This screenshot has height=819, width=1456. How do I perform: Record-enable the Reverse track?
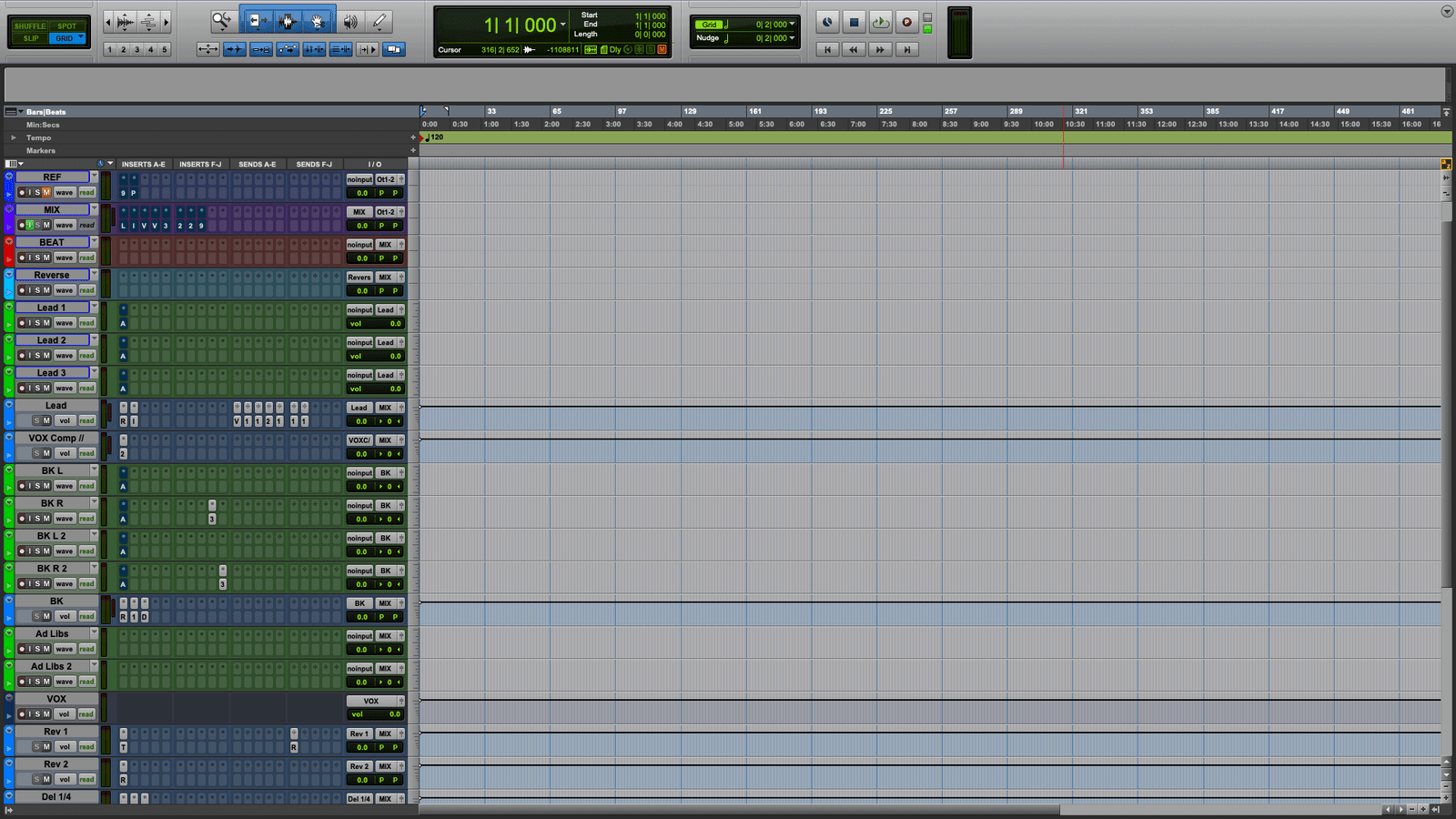click(22, 290)
